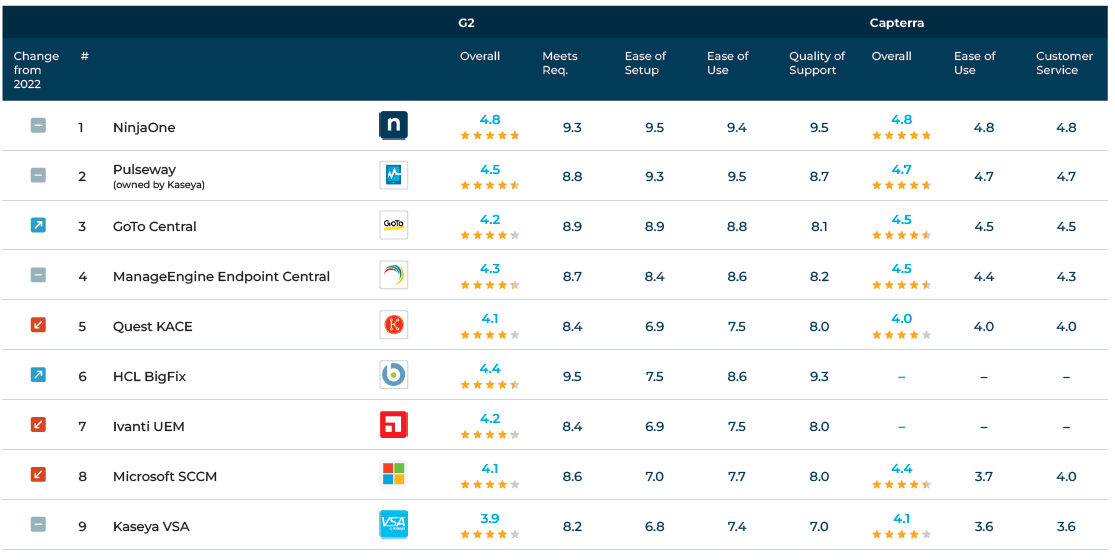
Task: Click the Capterra Ease of Use header
Action: [974, 63]
